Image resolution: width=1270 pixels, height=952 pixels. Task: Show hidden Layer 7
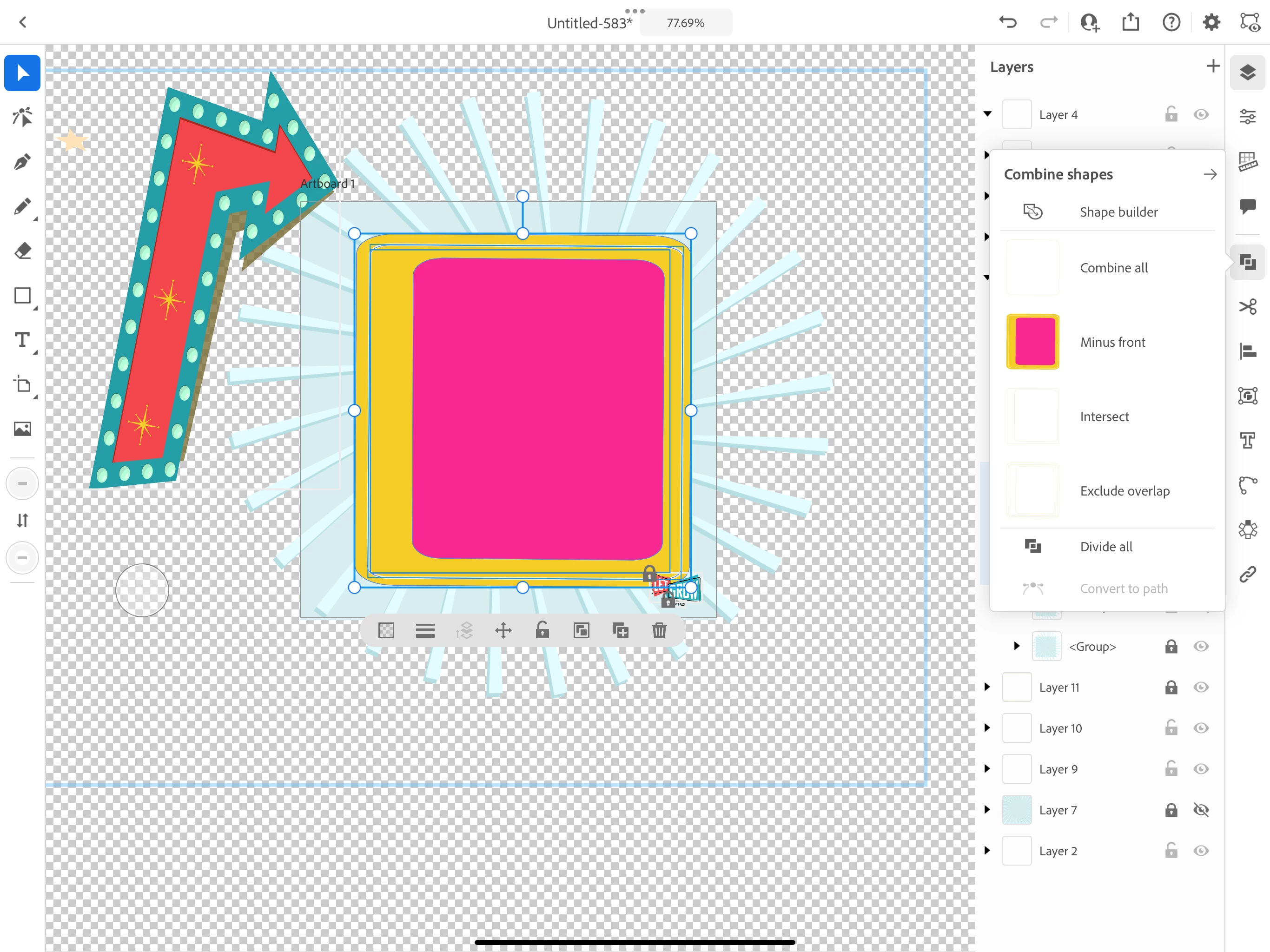click(1201, 810)
